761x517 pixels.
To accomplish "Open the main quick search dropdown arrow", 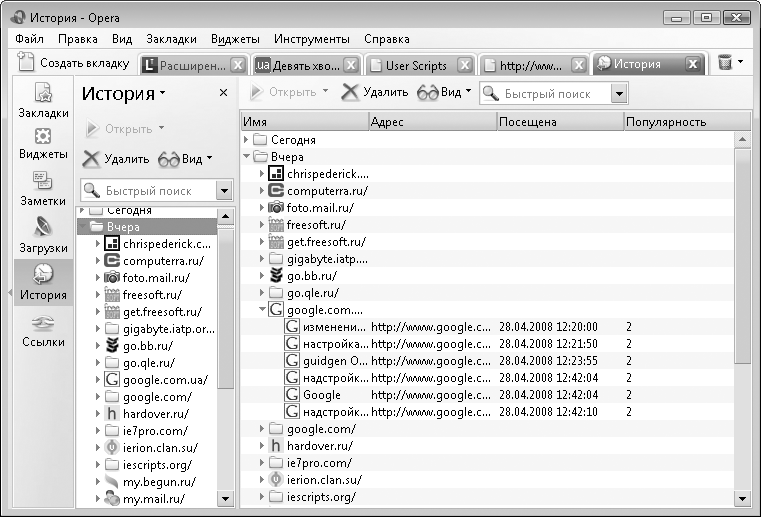I will click(619, 93).
